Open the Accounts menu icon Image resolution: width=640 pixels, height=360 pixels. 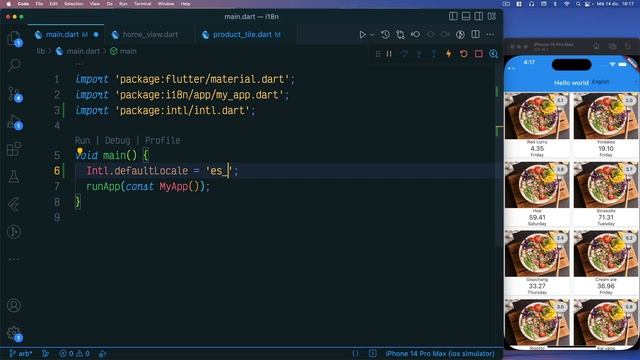pos(14,305)
